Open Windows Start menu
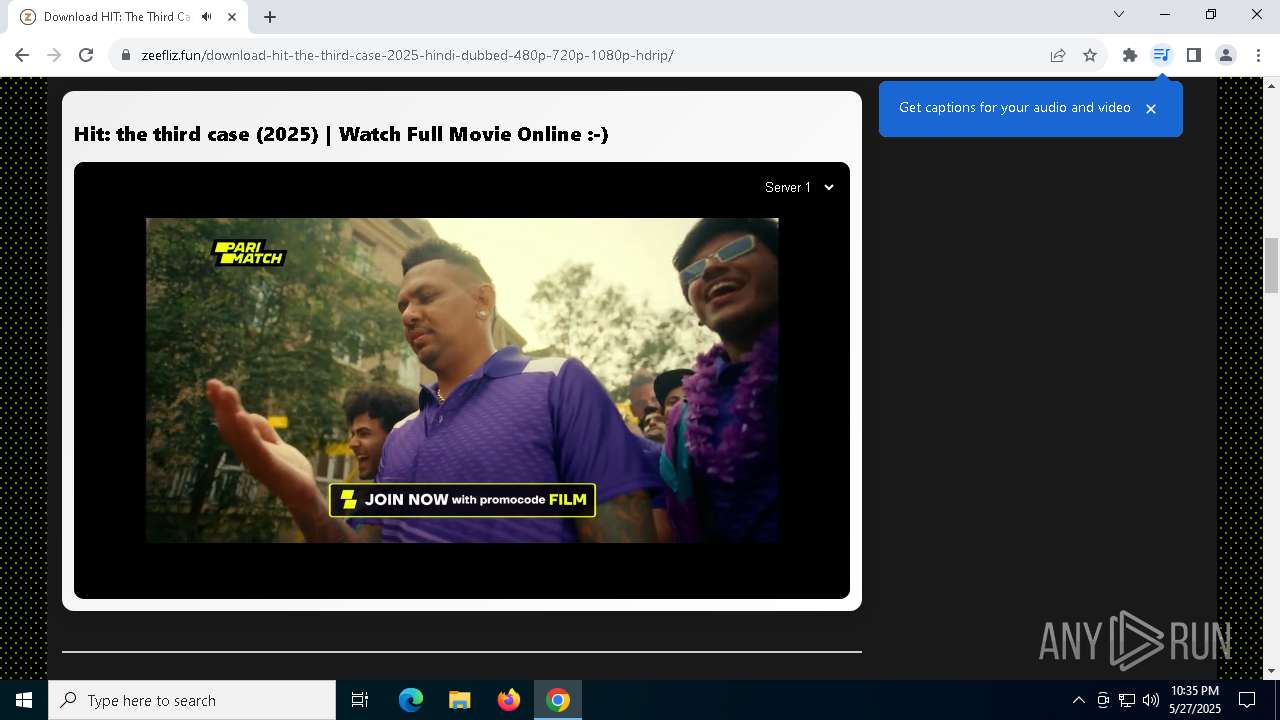Screen dimensions: 1280x720 point(24,700)
